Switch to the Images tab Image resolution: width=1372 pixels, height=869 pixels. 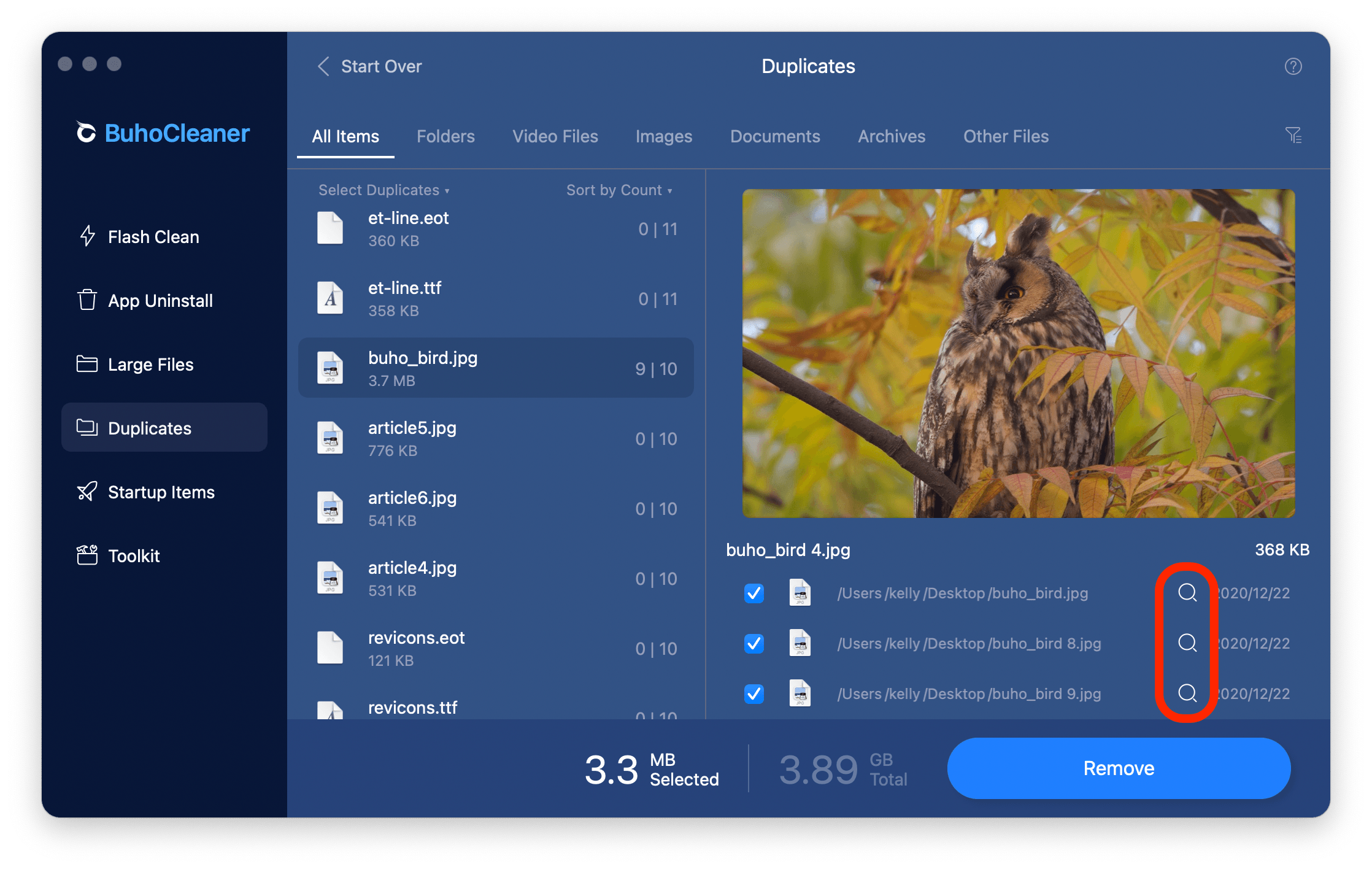[664, 136]
